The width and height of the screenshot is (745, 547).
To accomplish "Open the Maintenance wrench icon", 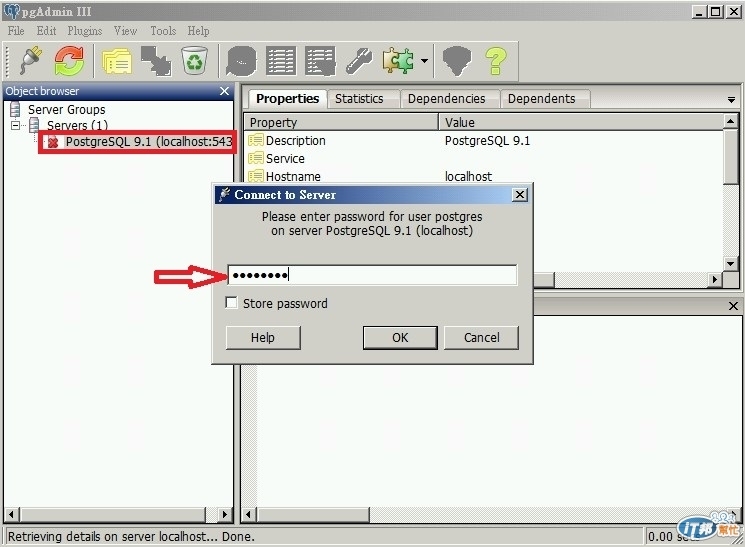I will (359, 60).
